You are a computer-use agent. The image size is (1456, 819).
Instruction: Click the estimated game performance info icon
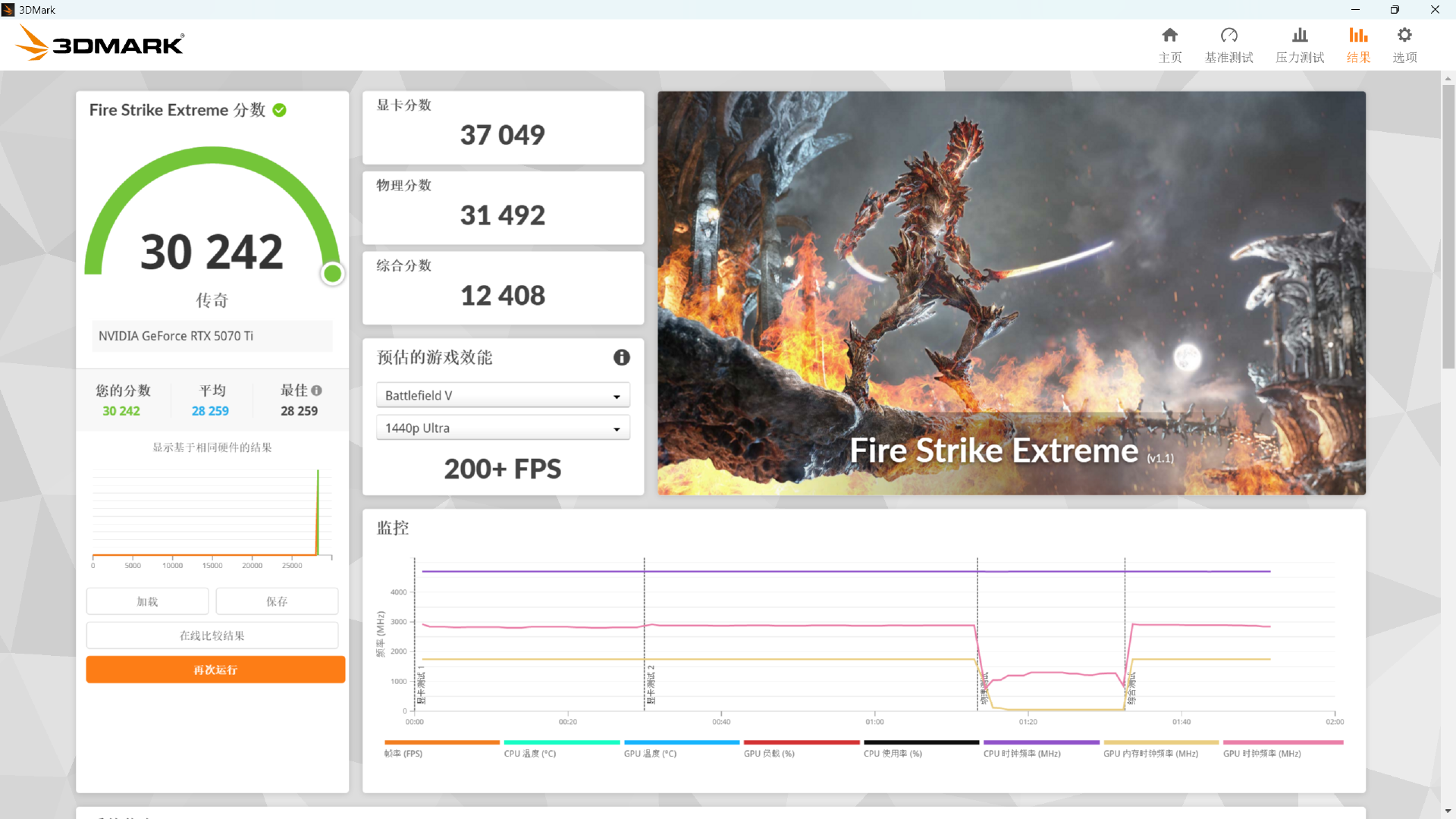621,357
